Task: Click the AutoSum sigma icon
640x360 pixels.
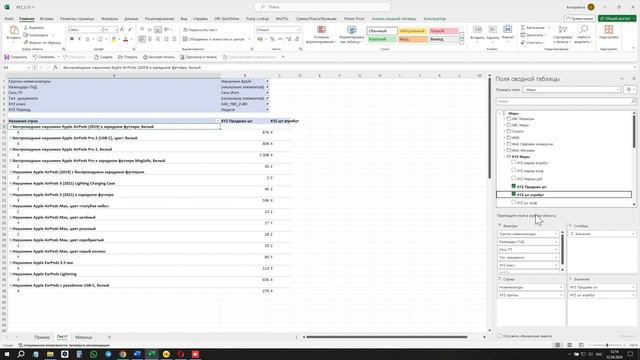Action: click(523, 28)
